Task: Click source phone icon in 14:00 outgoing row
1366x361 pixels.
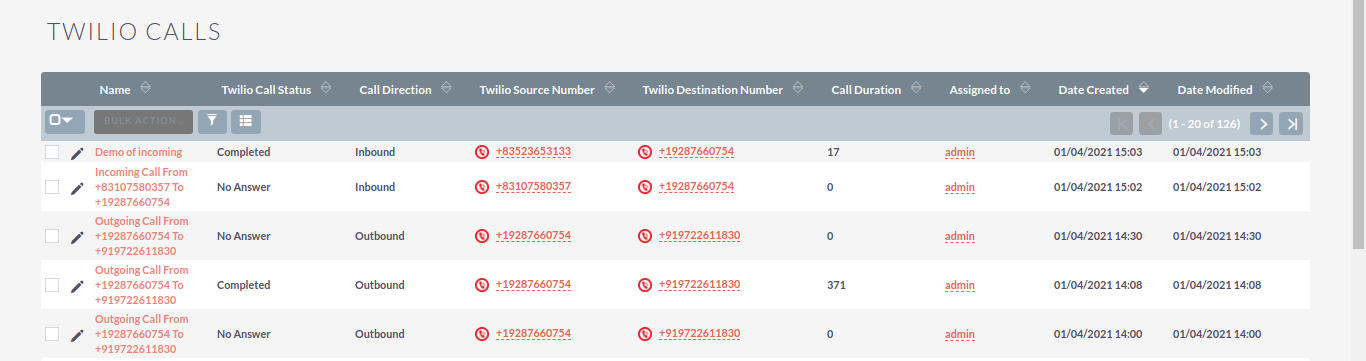Action: point(482,334)
